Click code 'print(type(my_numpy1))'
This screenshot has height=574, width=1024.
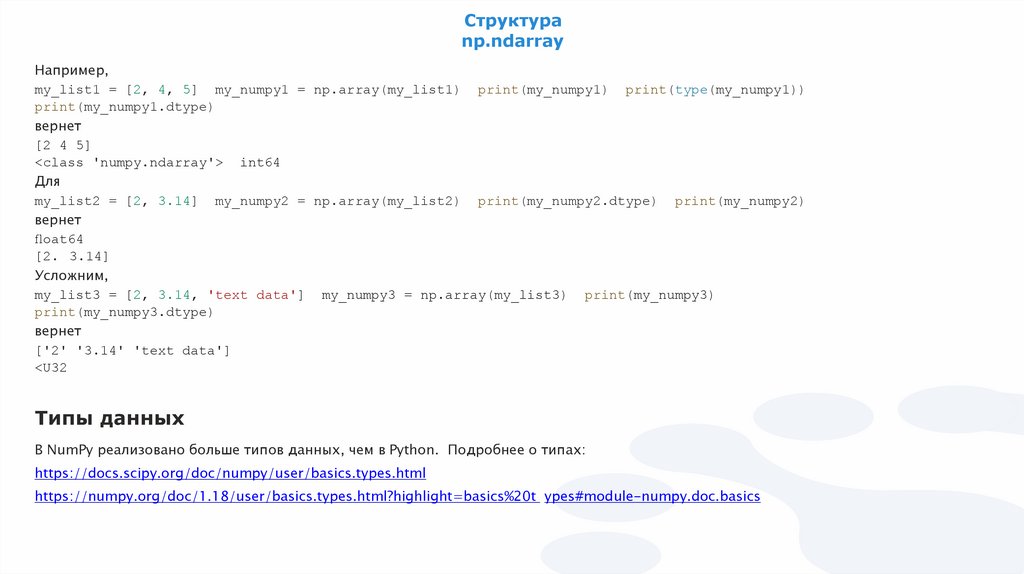[x=714, y=90]
